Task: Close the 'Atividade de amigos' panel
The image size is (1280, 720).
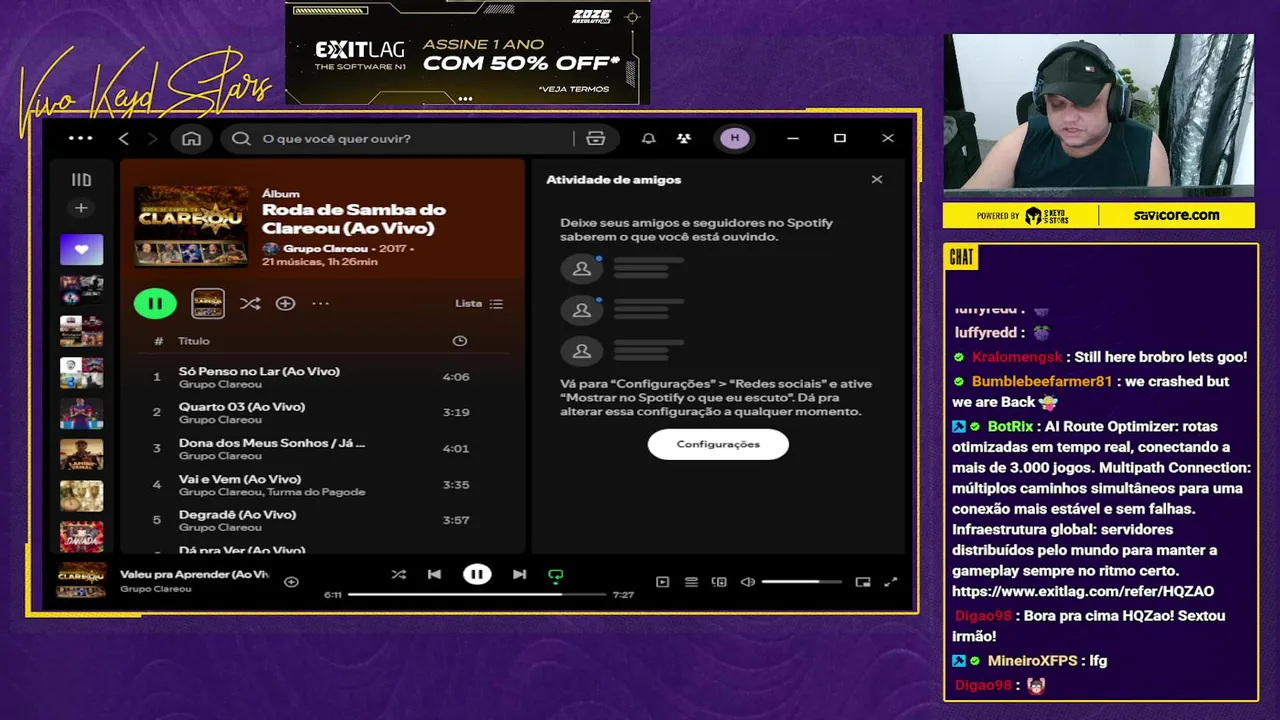Action: pyautogui.click(x=877, y=180)
